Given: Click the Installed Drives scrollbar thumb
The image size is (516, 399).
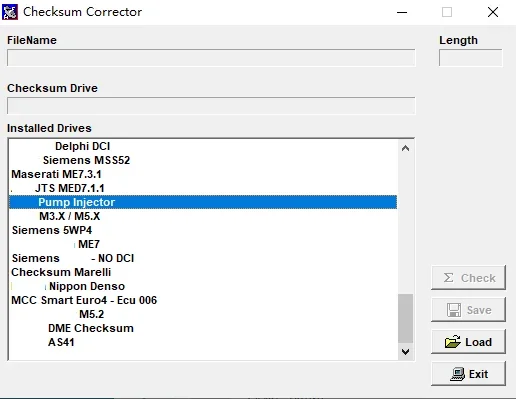Looking at the screenshot, I should tap(405, 318).
